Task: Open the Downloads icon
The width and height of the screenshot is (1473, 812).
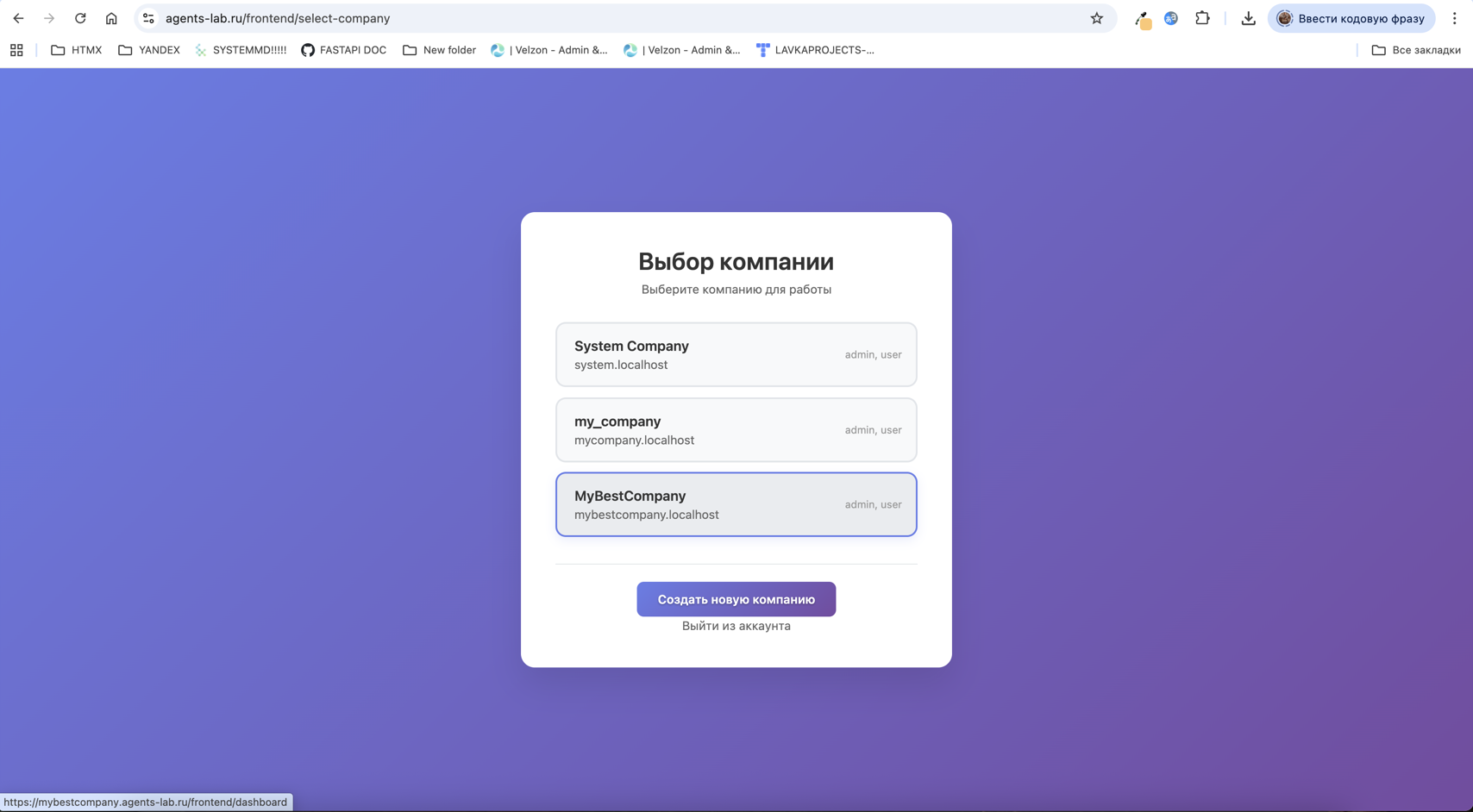Action: (x=1248, y=17)
